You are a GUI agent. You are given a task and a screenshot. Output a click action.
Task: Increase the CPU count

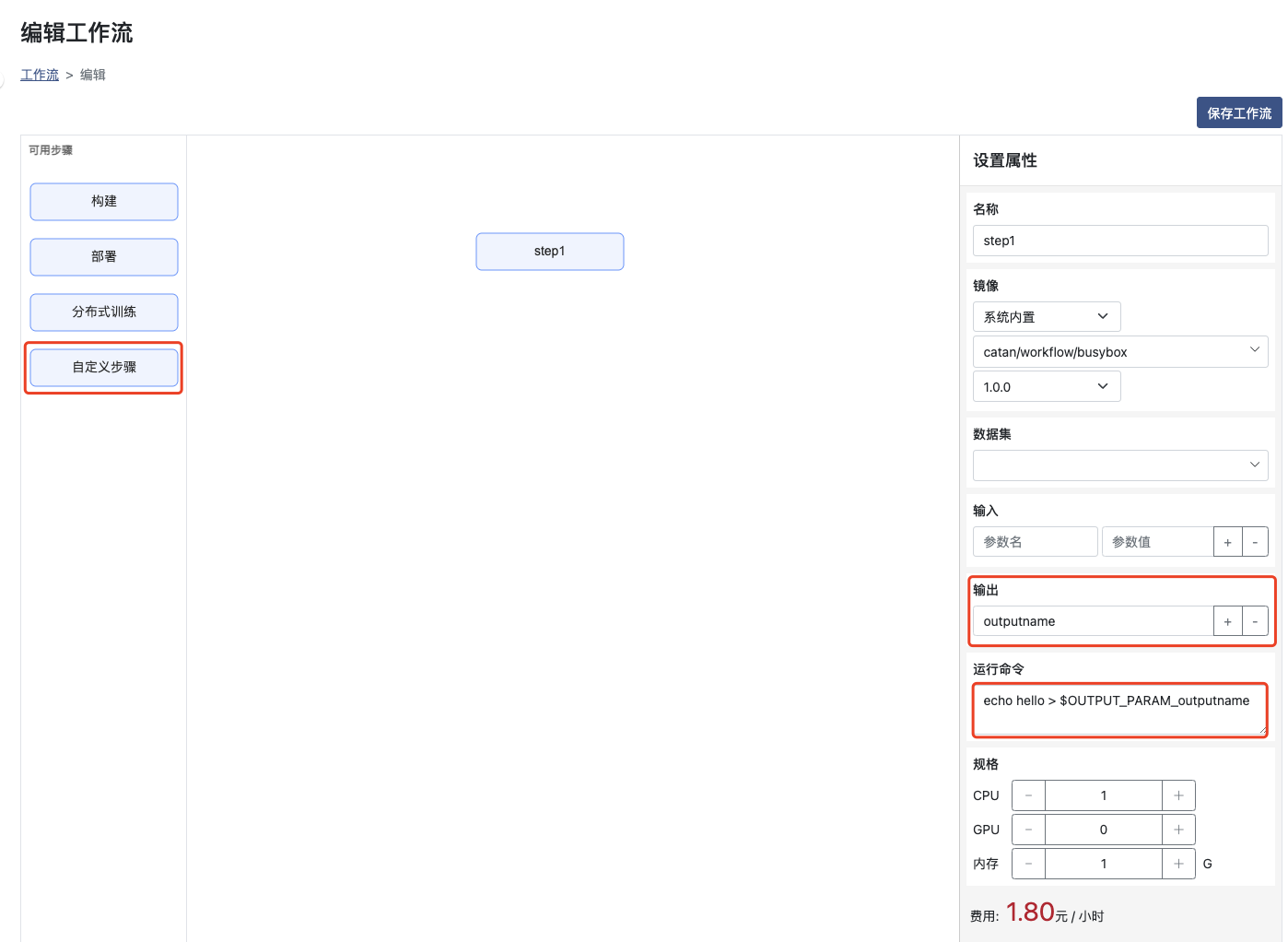1178,795
